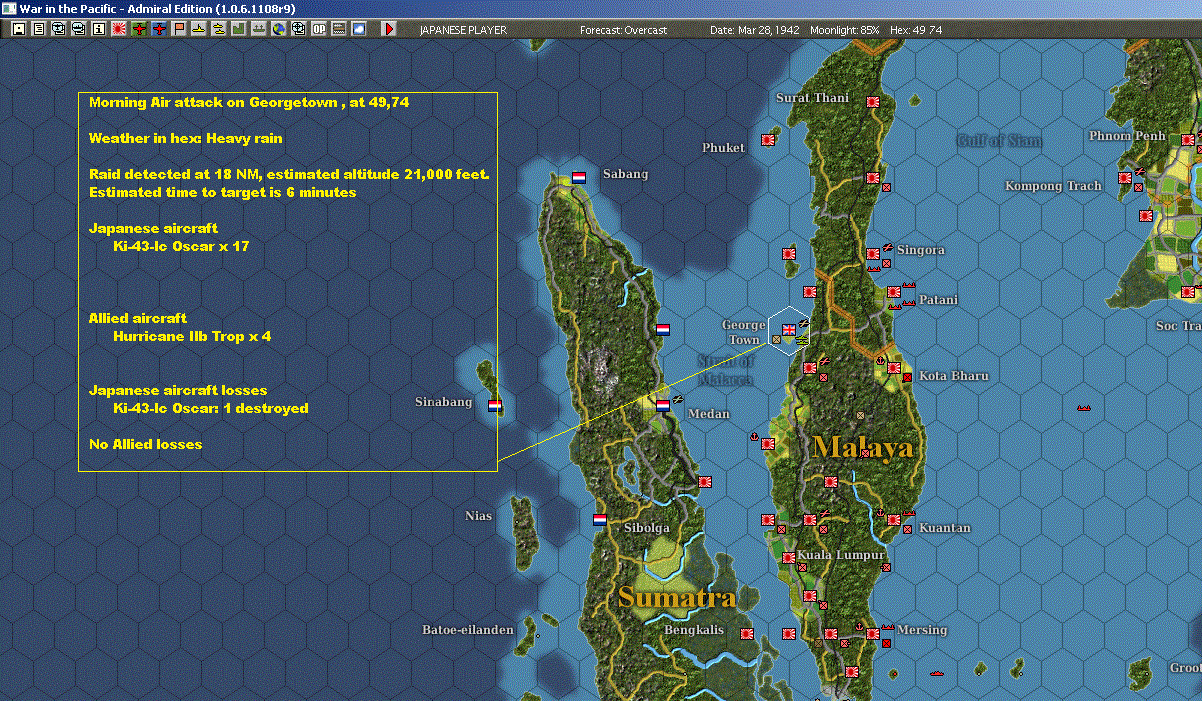Click 'Ki-43-Ic Oscar: 1 destroyed' line
Screen dimensions: 1202x701
pyautogui.click(x=211, y=408)
